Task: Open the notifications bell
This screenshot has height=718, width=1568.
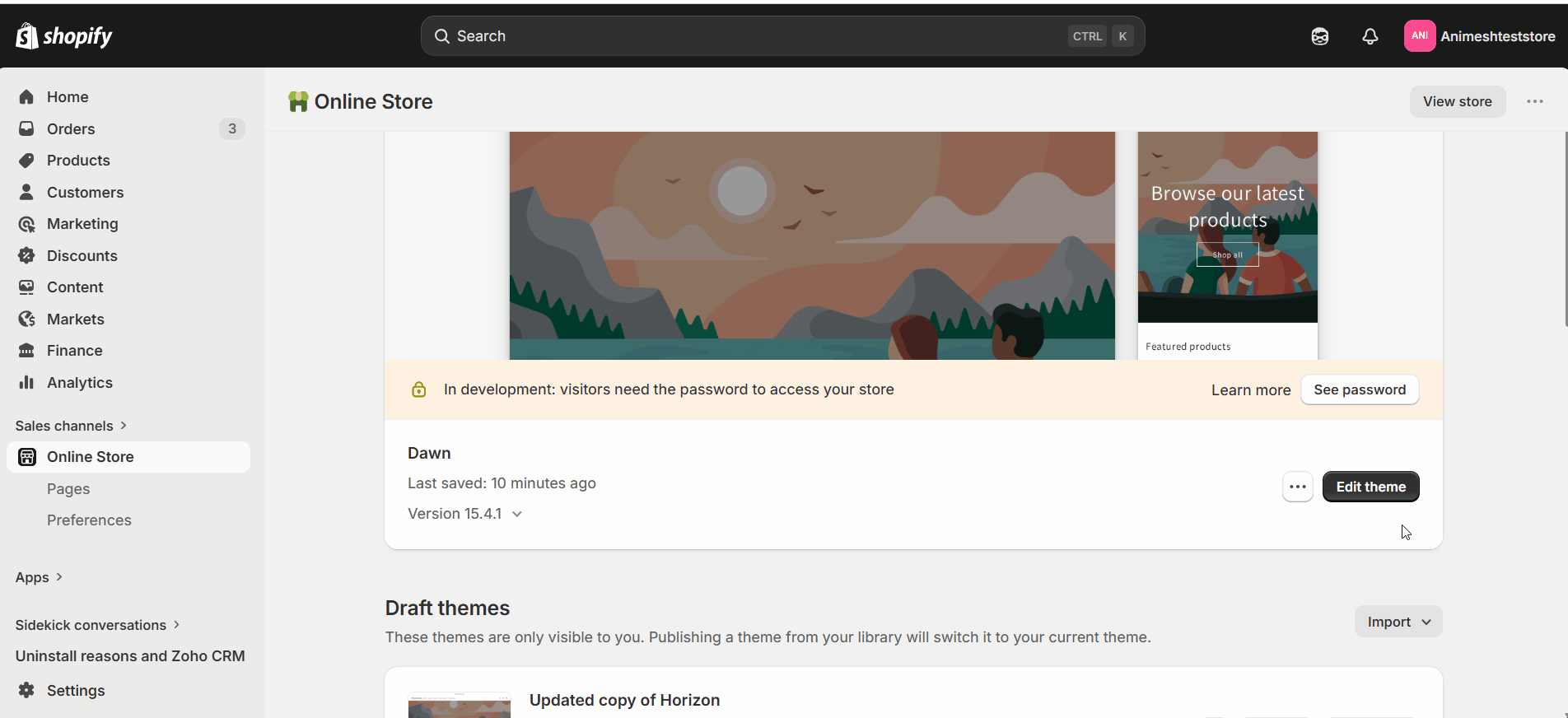Action: (x=1370, y=36)
